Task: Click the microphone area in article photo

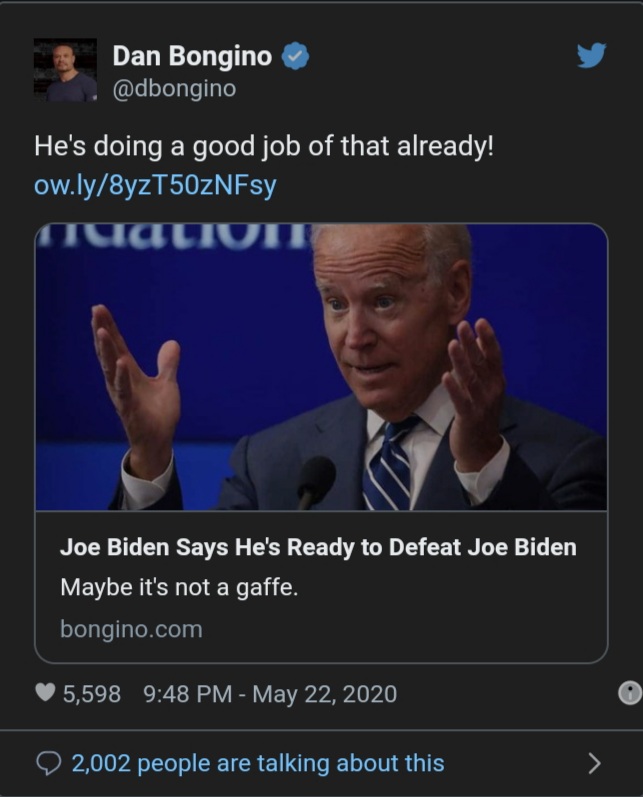Action: click(315, 481)
